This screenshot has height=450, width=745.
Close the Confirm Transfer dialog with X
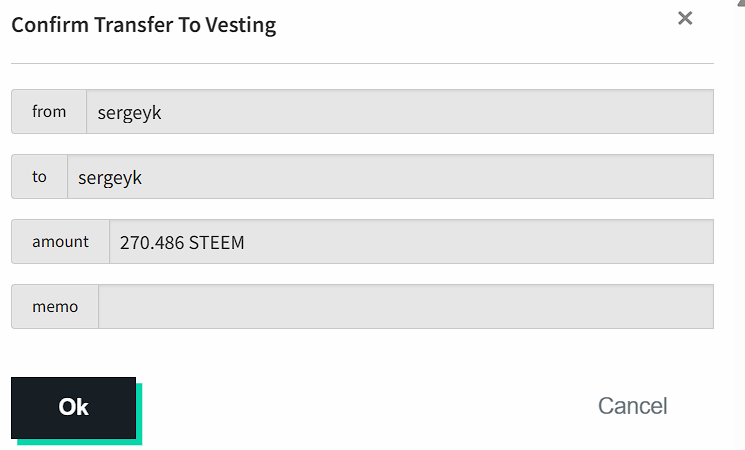tap(685, 18)
